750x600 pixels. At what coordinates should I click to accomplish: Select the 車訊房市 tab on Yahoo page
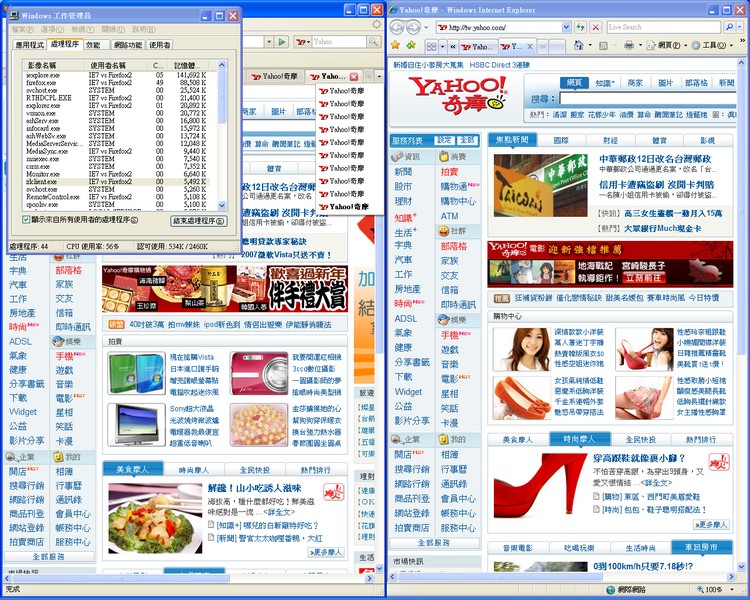coord(700,548)
